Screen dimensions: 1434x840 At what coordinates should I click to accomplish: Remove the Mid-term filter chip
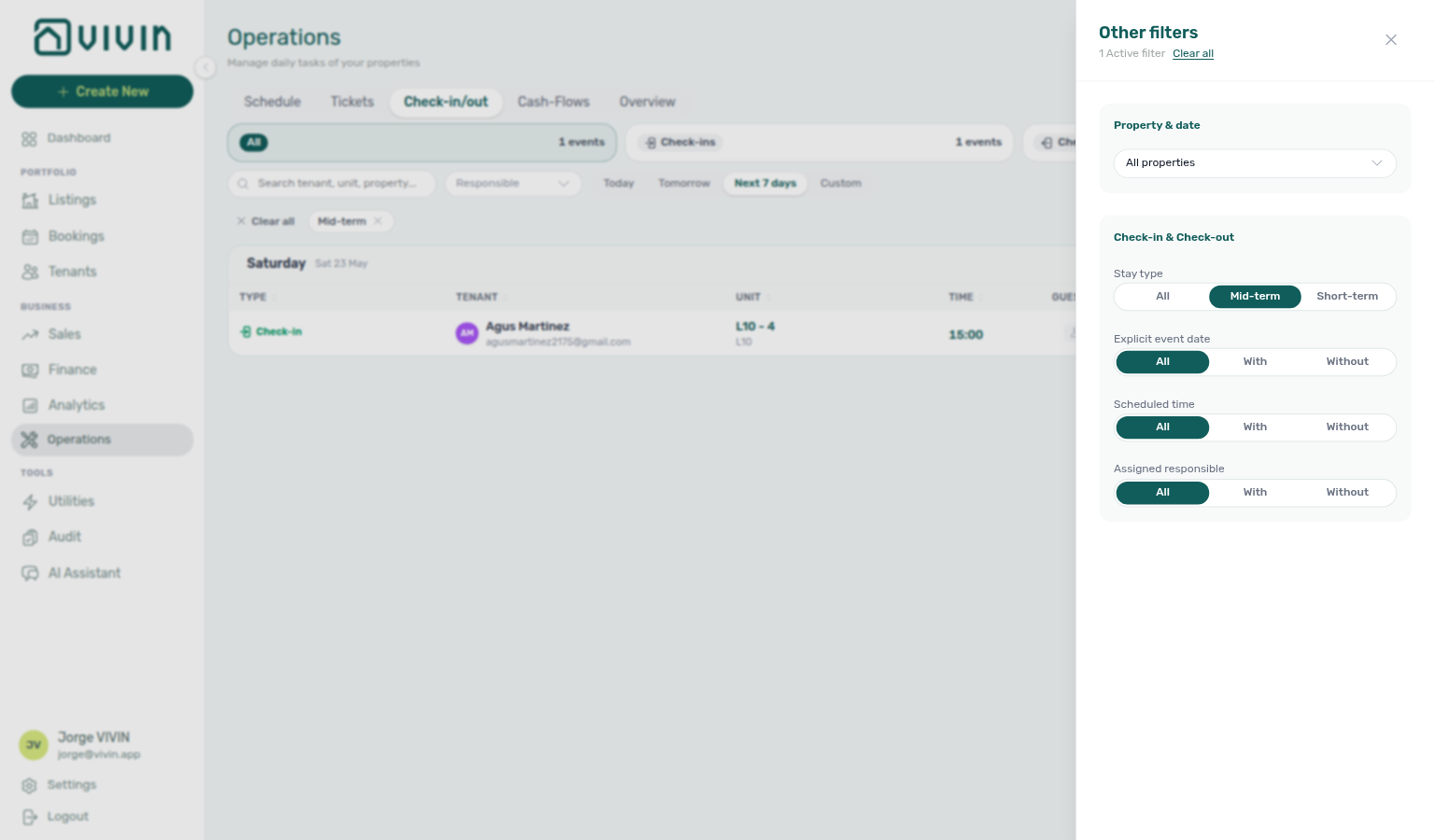pos(378,222)
